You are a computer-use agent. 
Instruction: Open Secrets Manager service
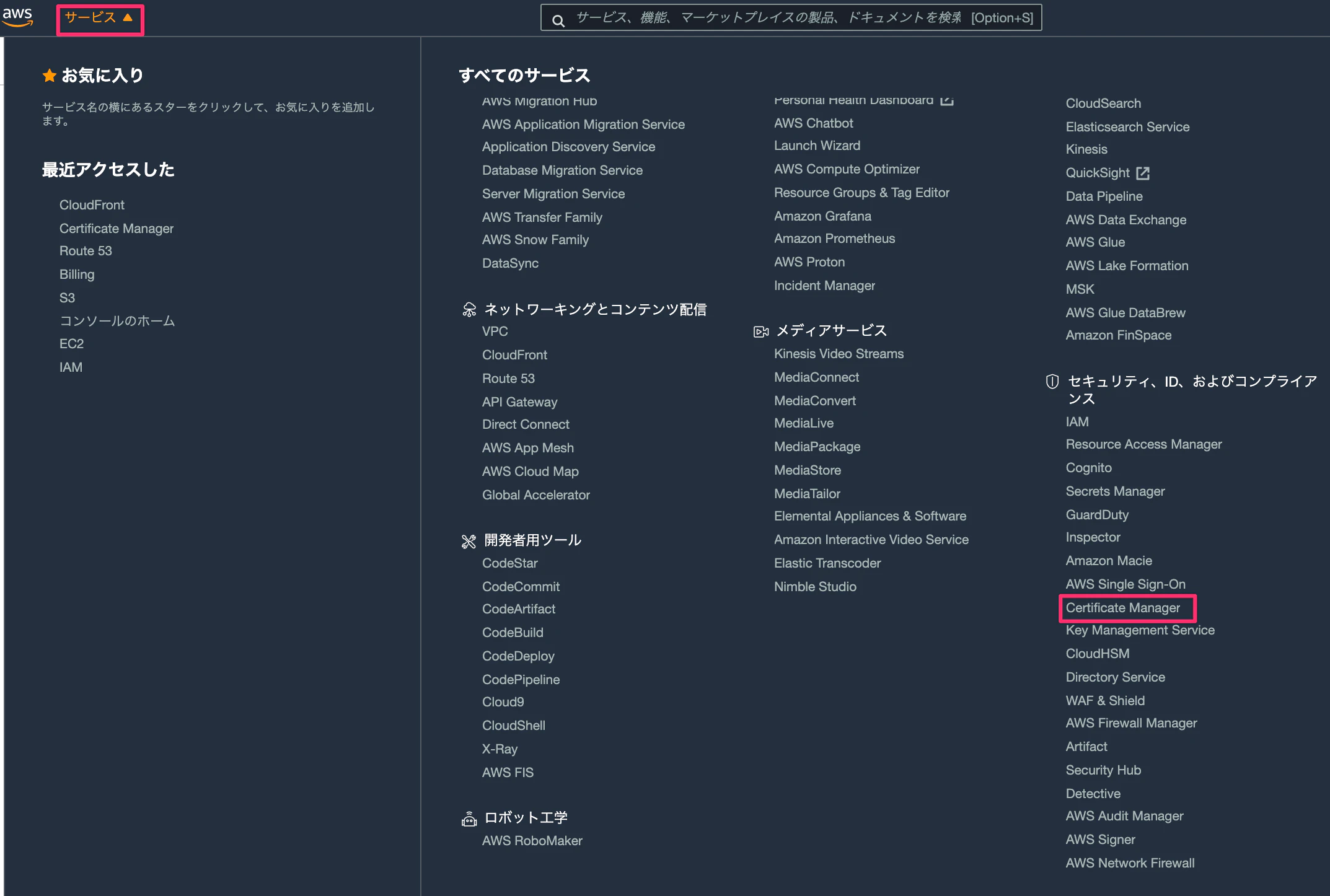(x=1115, y=491)
